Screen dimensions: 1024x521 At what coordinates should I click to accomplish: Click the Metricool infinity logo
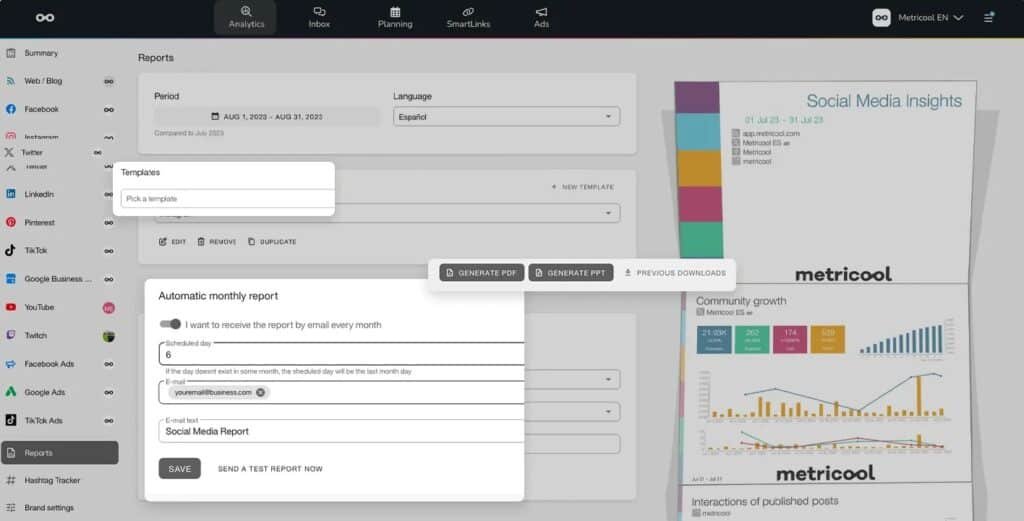coord(45,17)
